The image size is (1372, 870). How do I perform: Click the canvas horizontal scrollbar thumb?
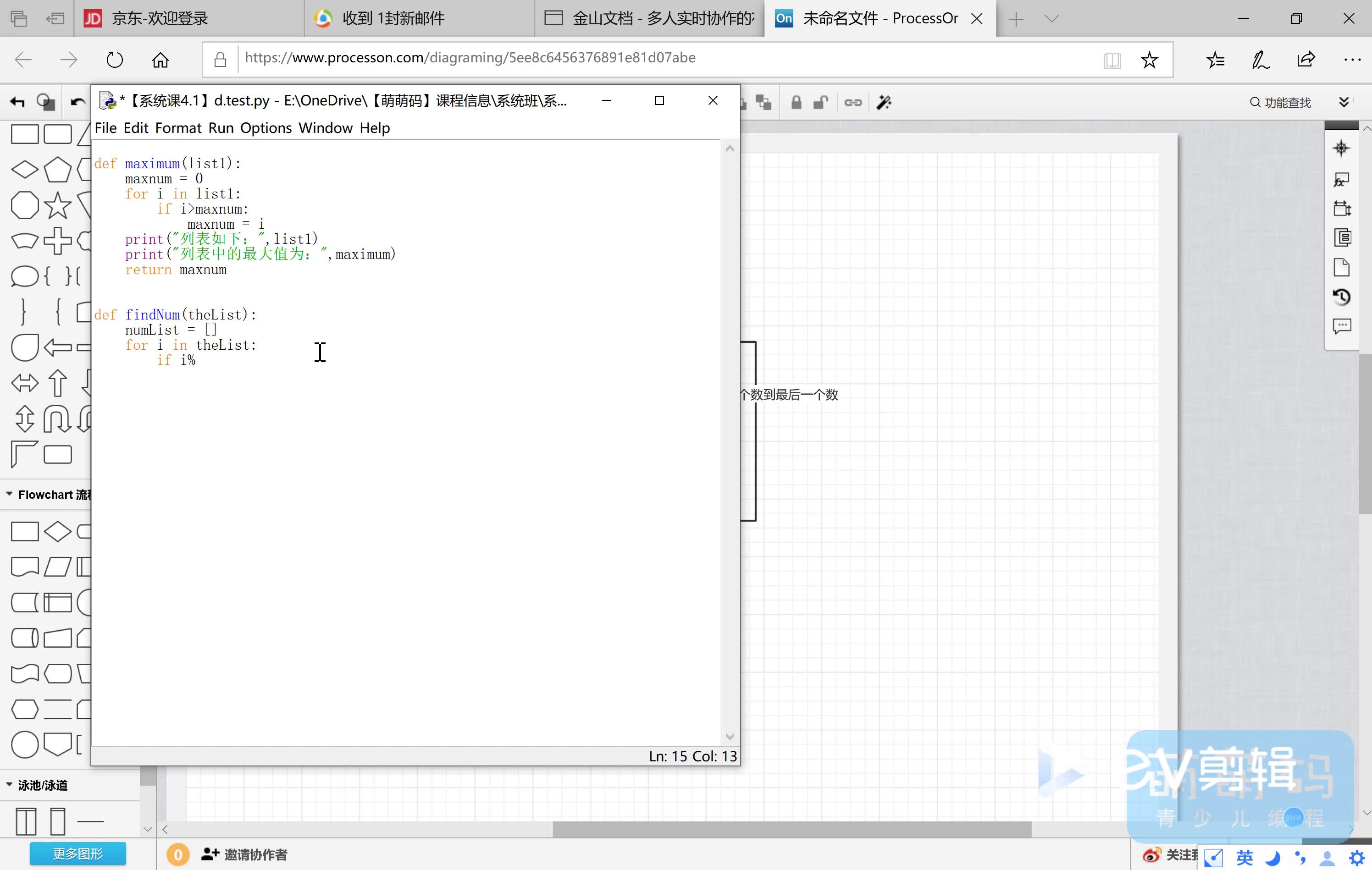coord(791,829)
